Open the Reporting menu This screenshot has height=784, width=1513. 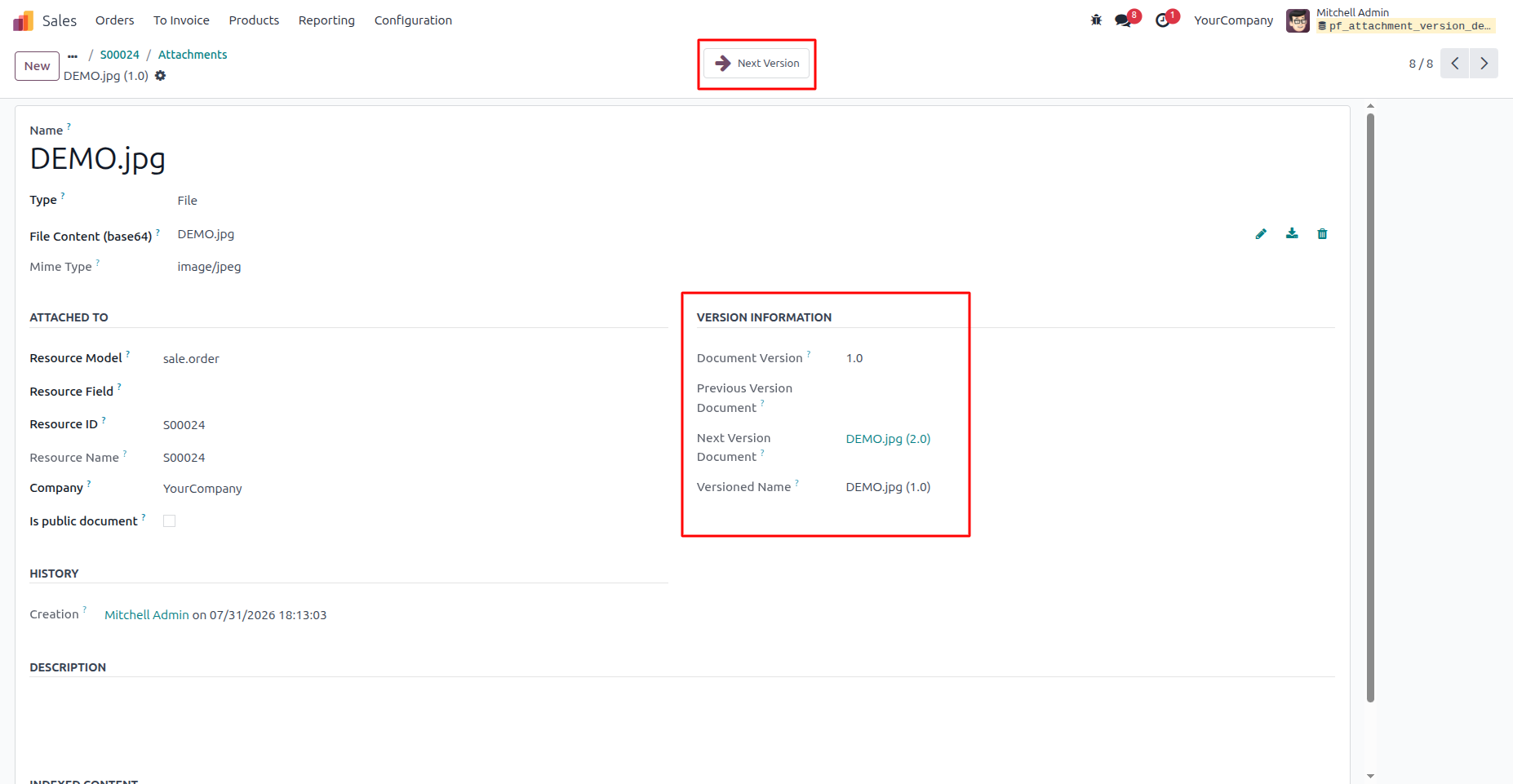(x=326, y=20)
